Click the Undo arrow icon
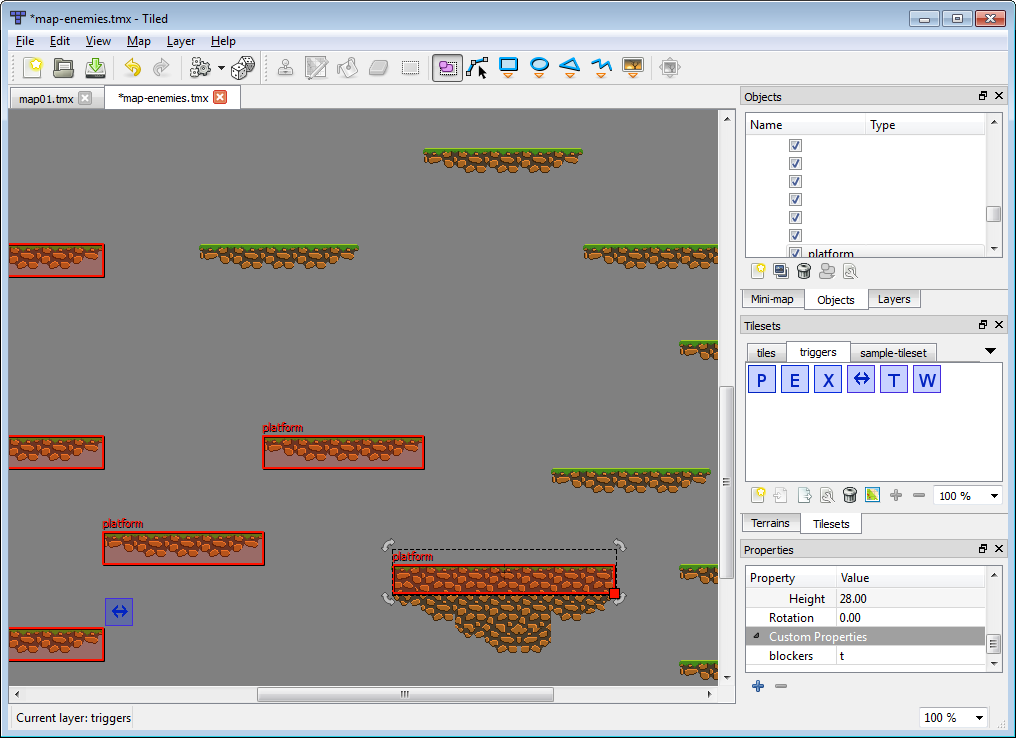This screenshot has height=738, width=1016. [133, 67]
